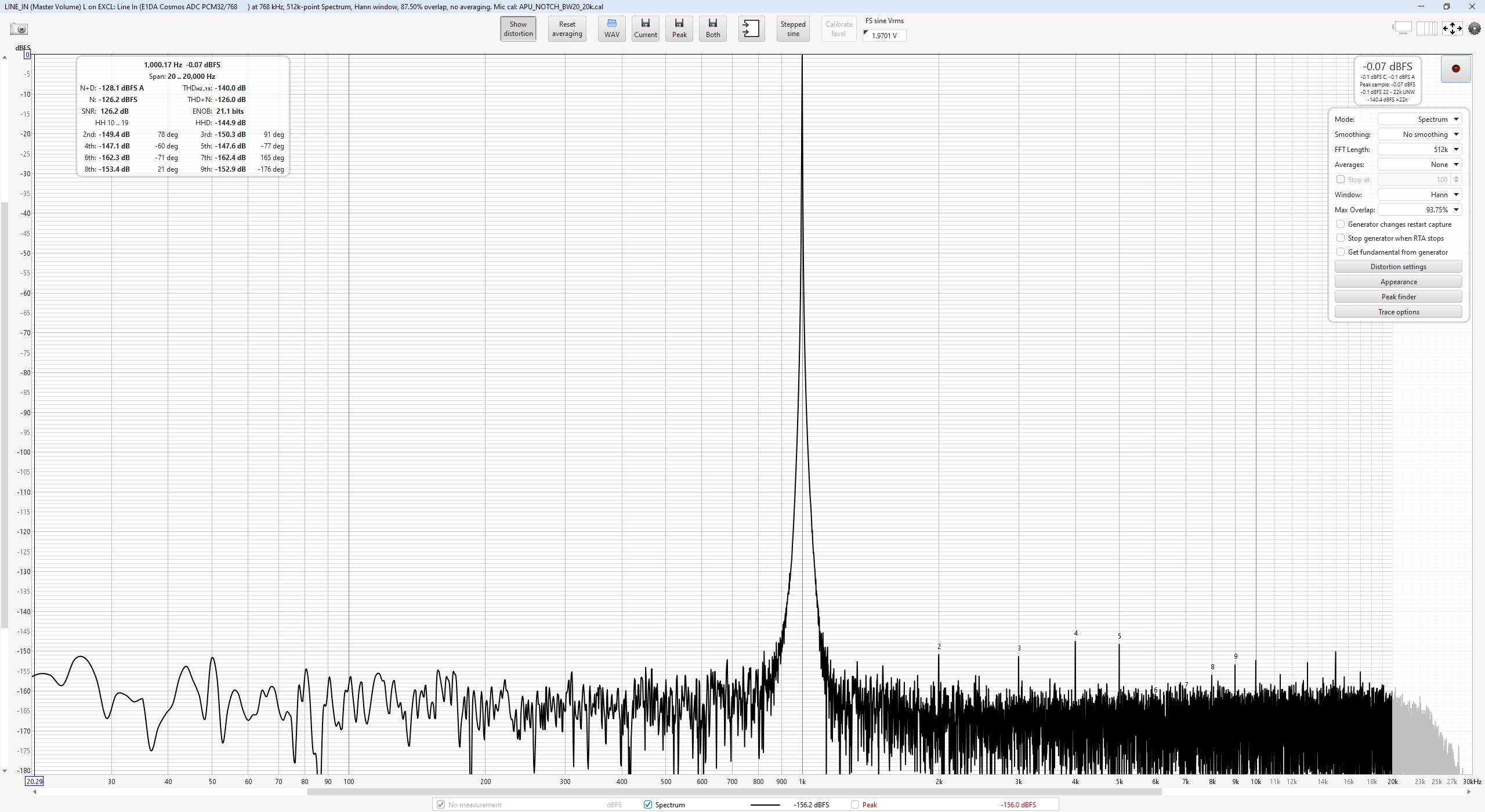Click the dBFS axis unit label
Image resolution: width=1485 pixels, height=812 pixels.
[x=23, y=48]
